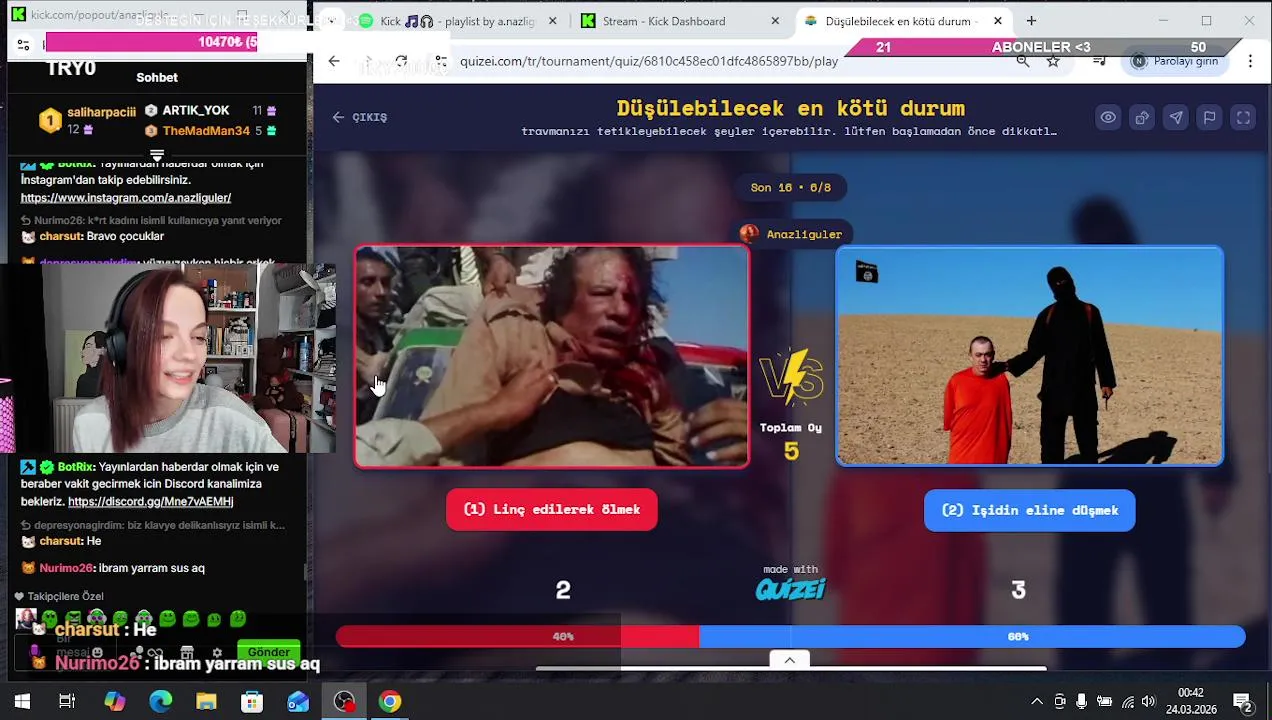Open Wi-Fi network tray icon

pyautogui.click(x=1128, y=702)
